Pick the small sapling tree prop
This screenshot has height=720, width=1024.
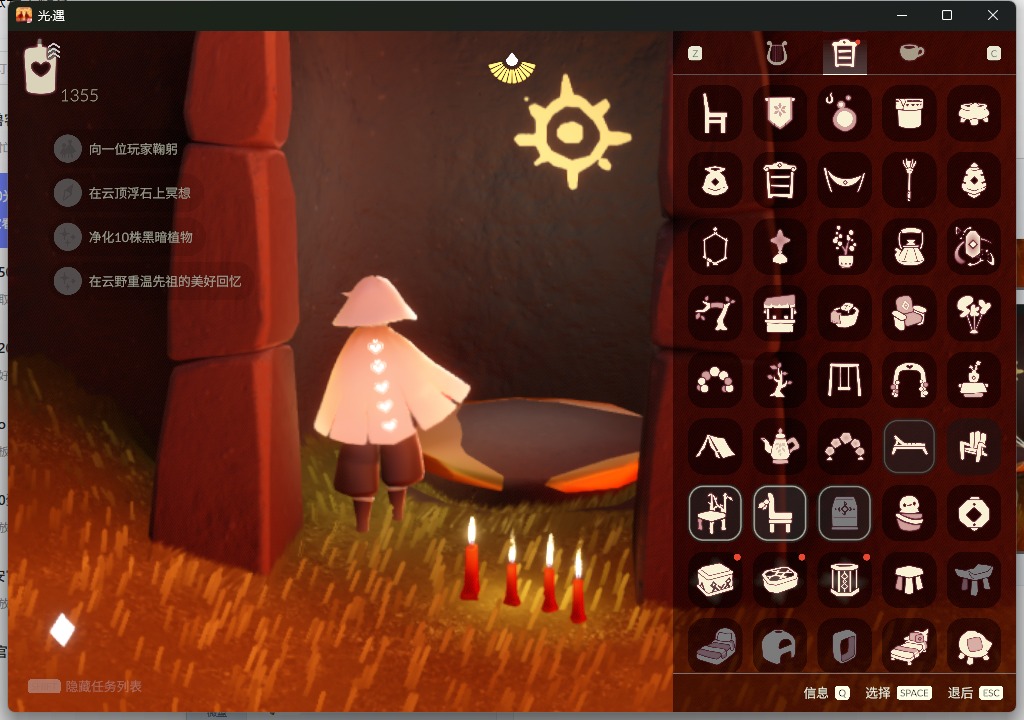coord(779,380)
